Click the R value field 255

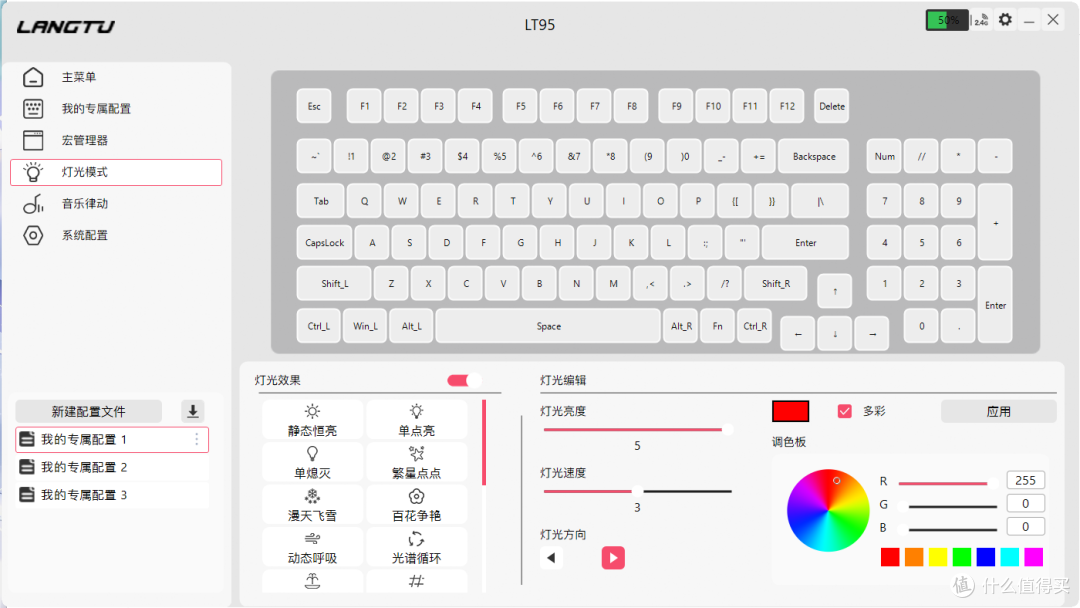click(1025, 481)
